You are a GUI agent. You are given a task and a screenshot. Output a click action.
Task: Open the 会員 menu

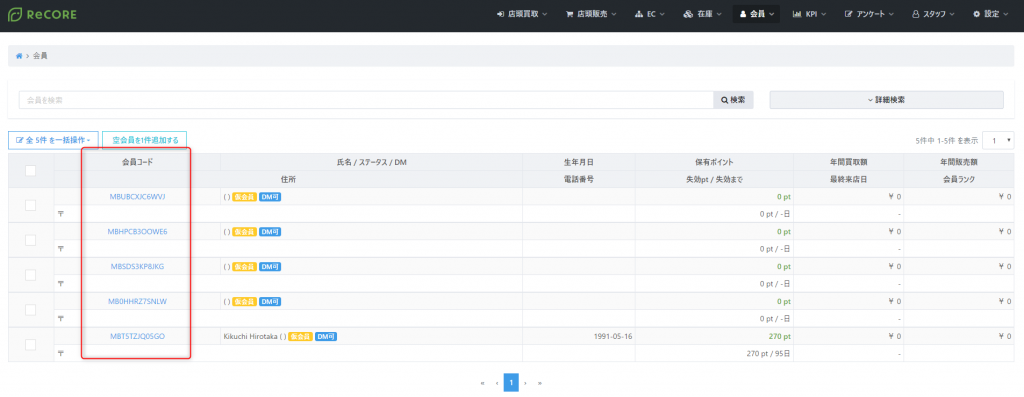pyautogui.click(x=756, y=14)
